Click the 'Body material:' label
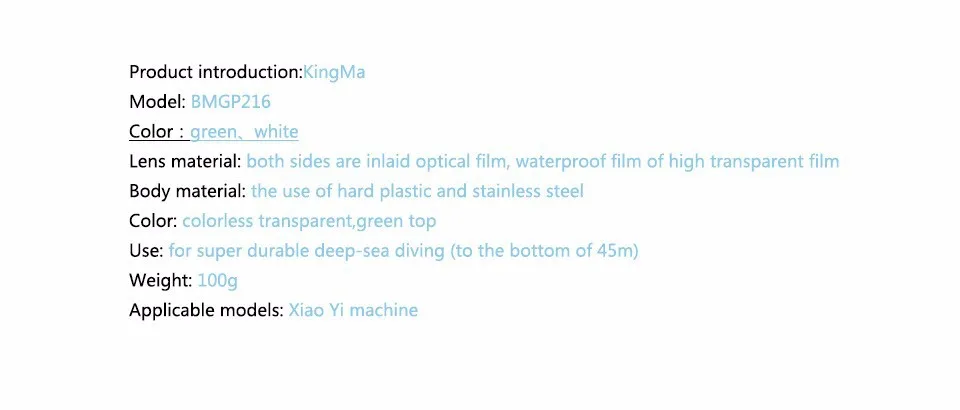The height and width of the screenshot is (410, 960). (187, 191)
